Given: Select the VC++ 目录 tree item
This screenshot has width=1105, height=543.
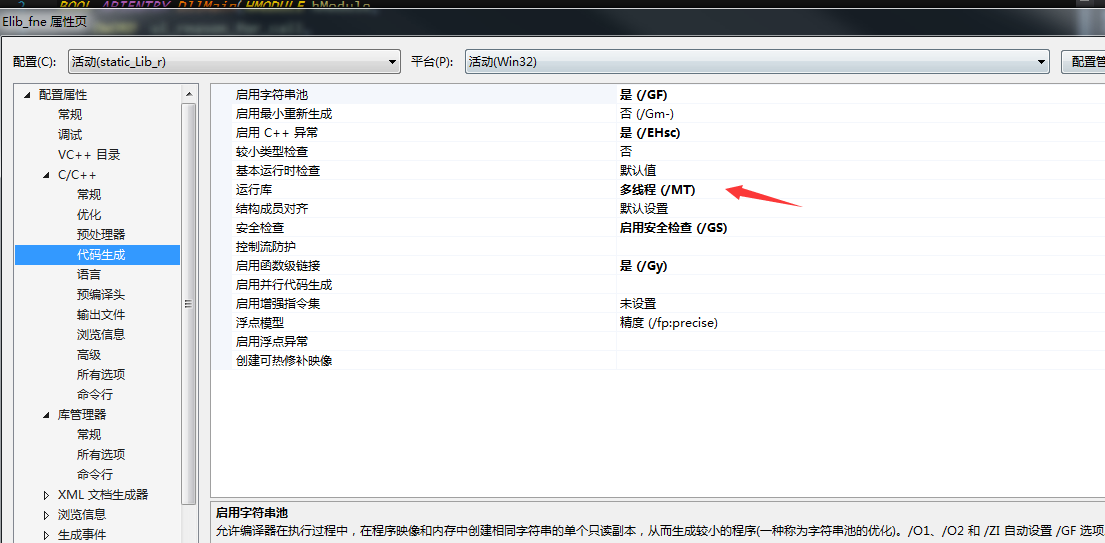Looking at the screenshot, I should point(89,155).
